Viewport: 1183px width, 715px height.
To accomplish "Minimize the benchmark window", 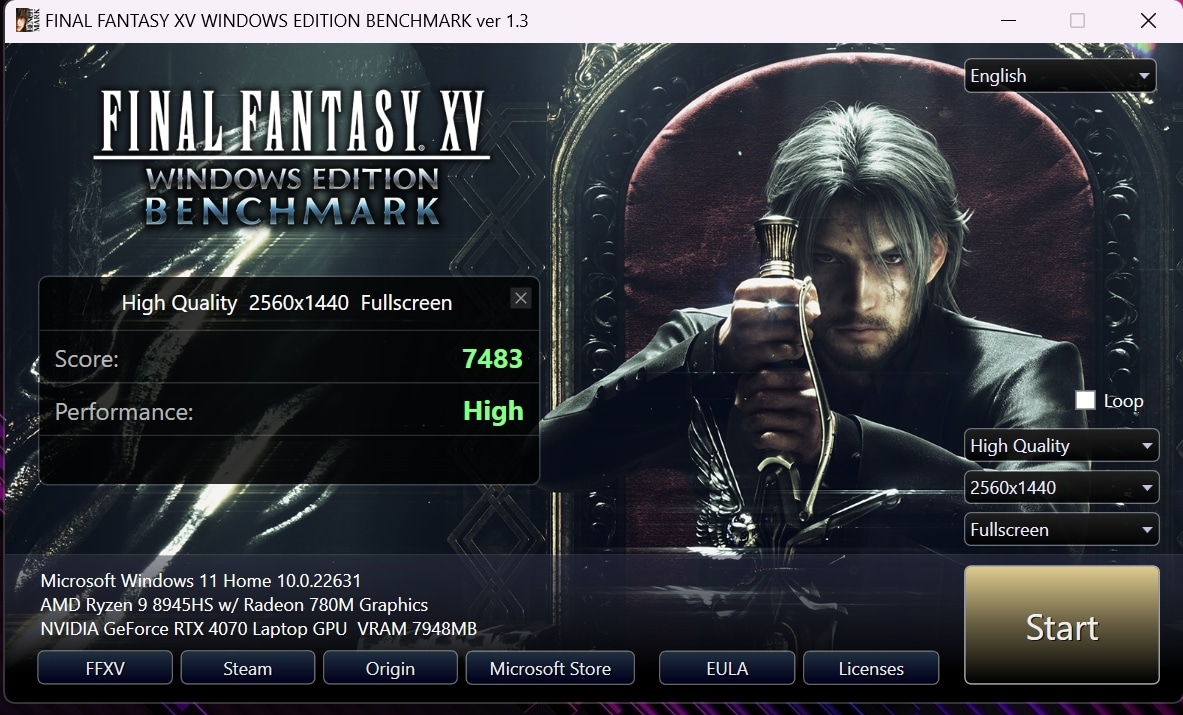I will (x=1007, y=21).
